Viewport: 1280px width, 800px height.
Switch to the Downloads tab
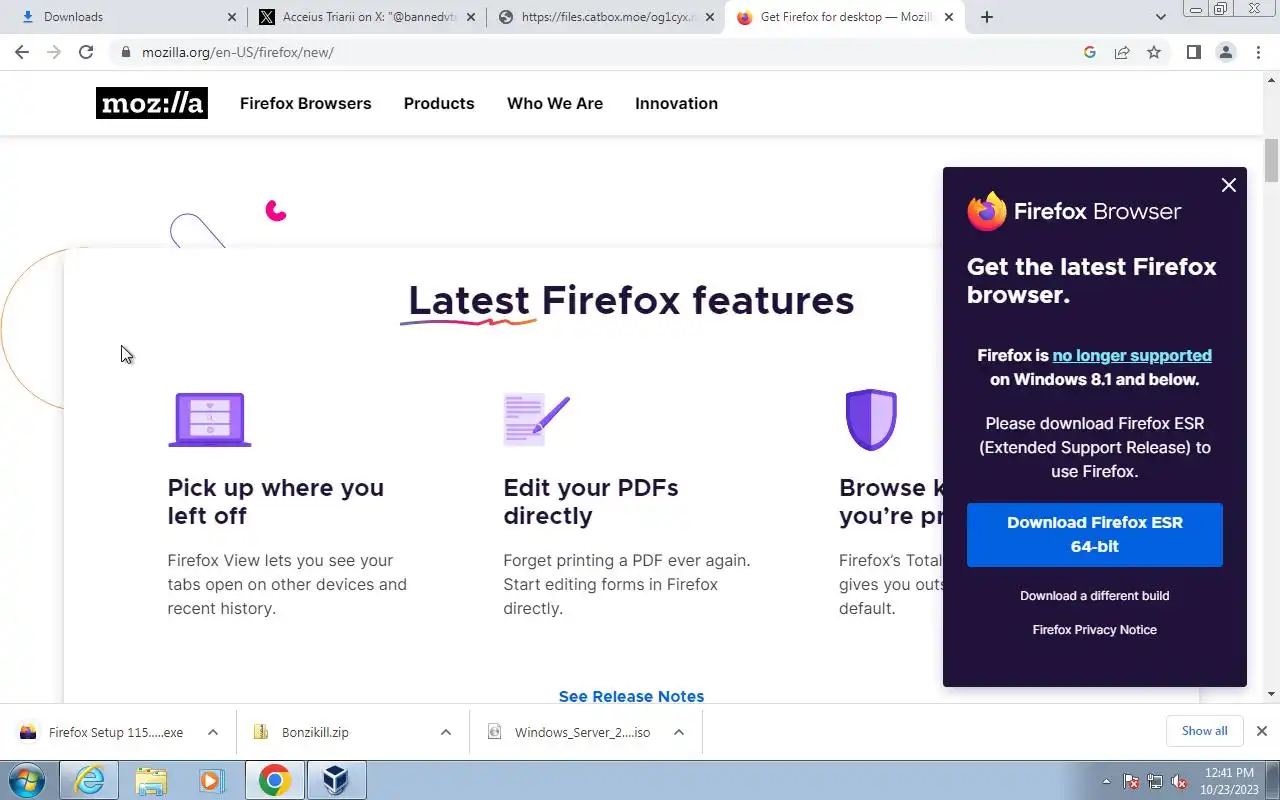pyautogui.click(x=124, y=17)
